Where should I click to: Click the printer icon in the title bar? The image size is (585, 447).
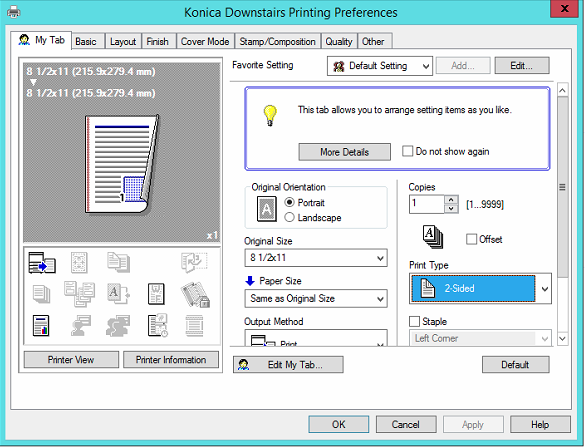point(14,12)
